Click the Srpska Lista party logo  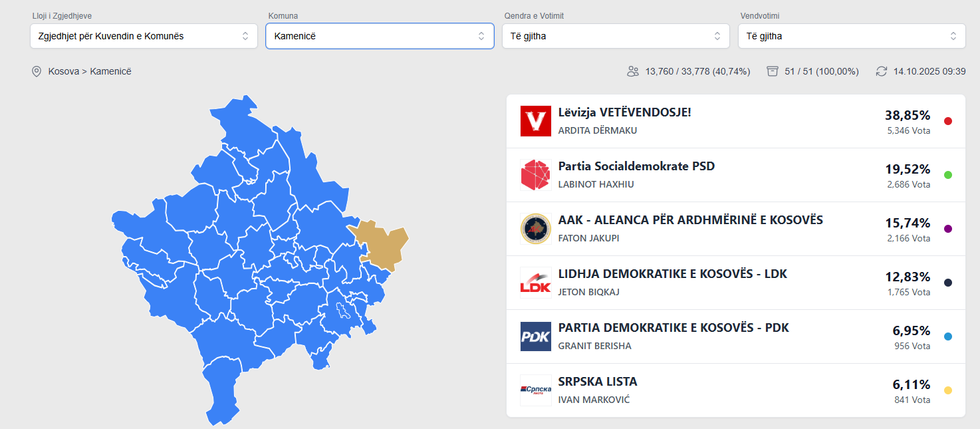click(x=537, y=390)
